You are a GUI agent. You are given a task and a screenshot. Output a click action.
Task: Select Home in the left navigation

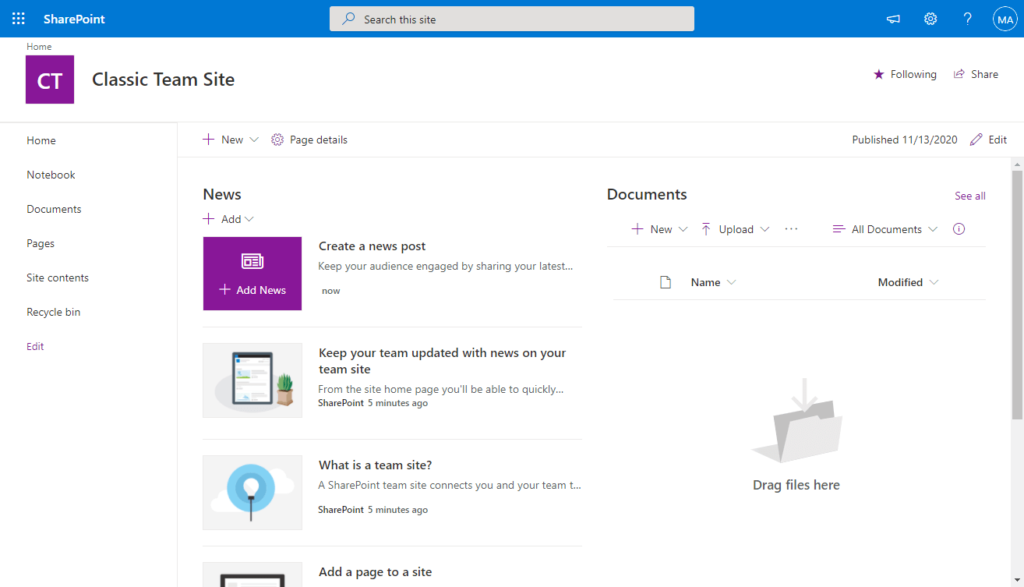[41, 140]
